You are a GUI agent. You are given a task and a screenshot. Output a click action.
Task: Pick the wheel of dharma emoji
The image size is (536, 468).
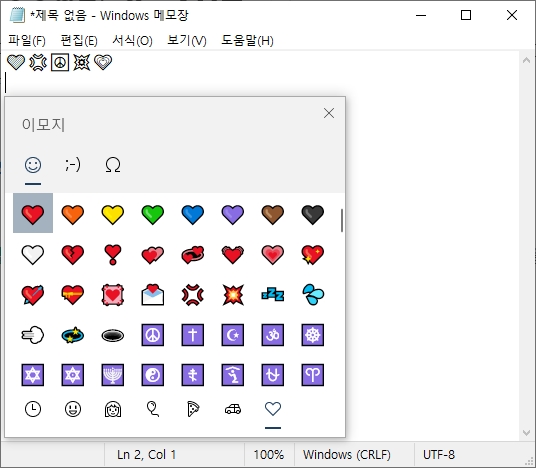click(x=313, y=335)
